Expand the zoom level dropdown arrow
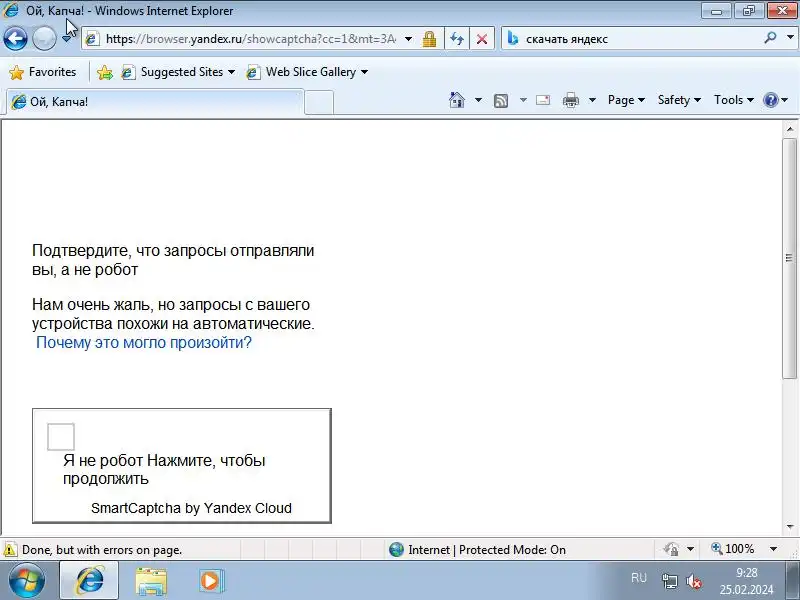The width and height of the screenshot is (800, 600). point(773,549)
